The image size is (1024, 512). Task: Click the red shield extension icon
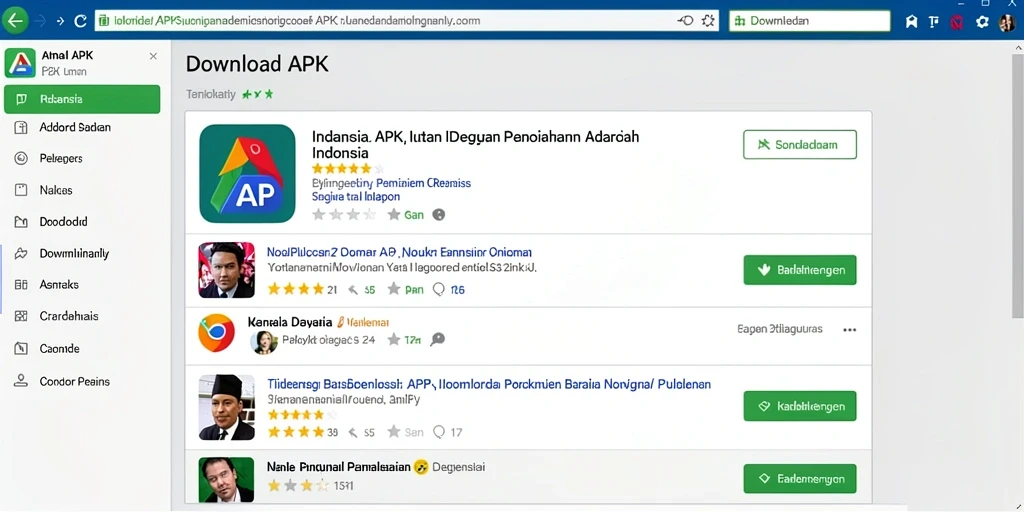click(957, 22)
